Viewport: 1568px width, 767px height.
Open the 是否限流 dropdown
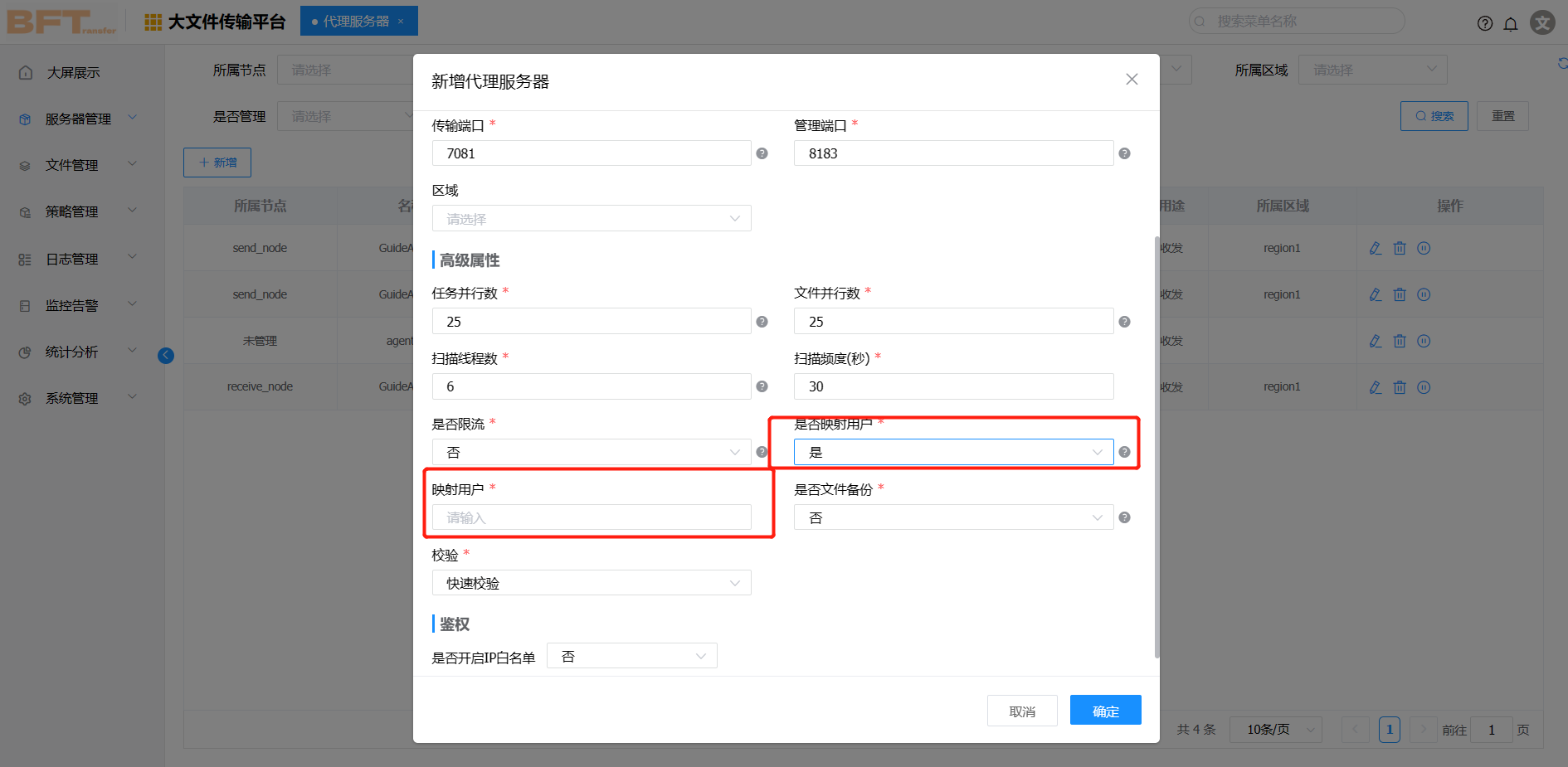click(x=591, y=453)
